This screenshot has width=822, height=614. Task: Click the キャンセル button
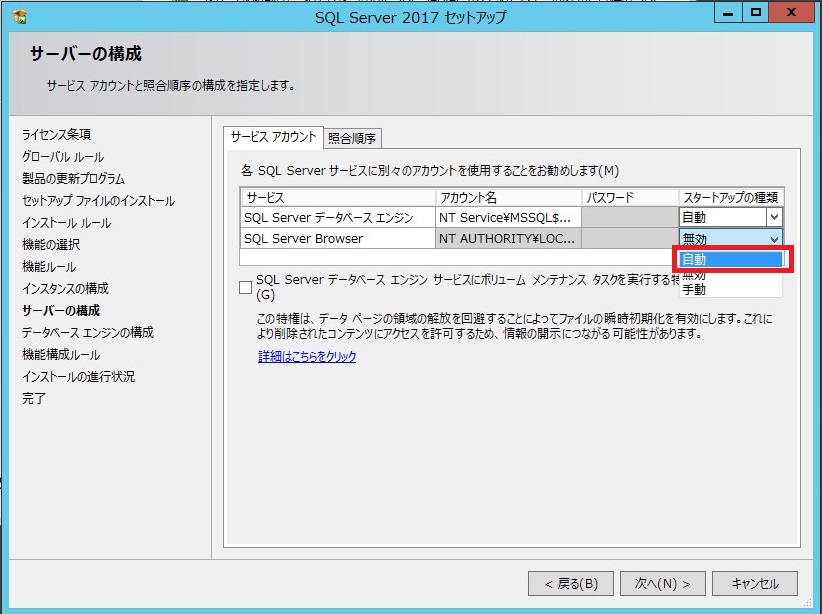point(755,583)
